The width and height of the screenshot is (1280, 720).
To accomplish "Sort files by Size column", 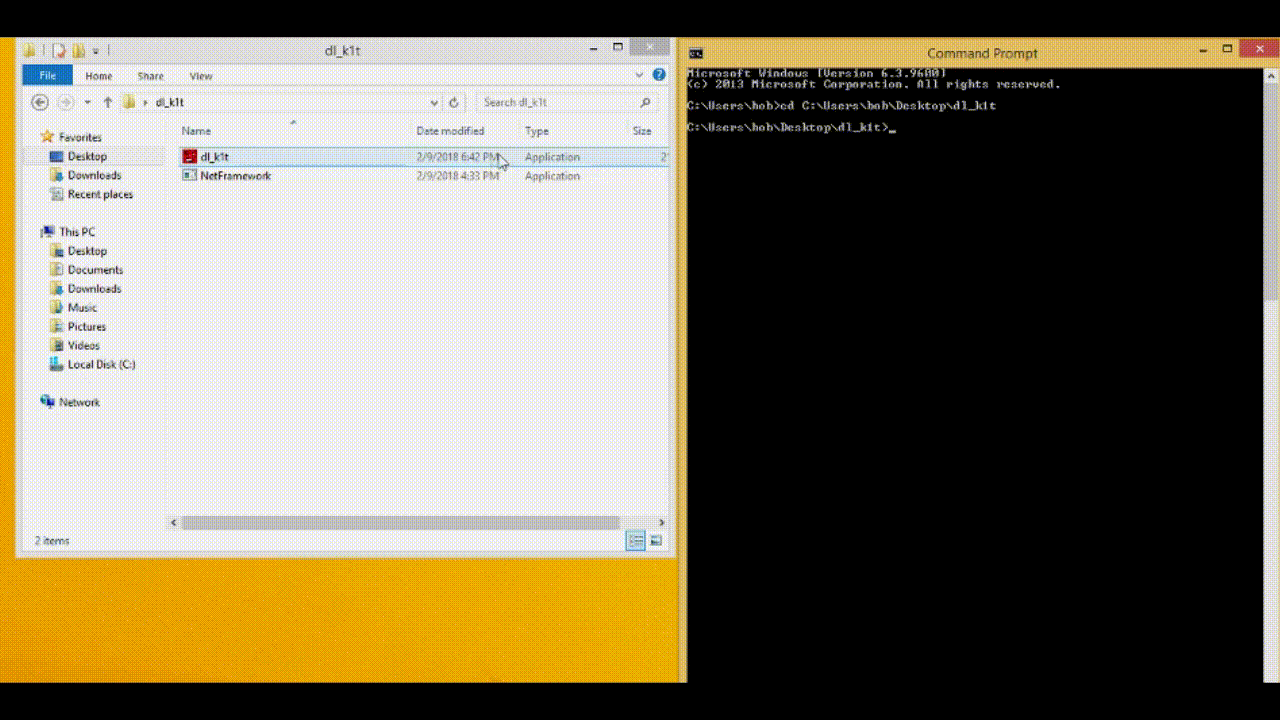I will click(642, 131).
